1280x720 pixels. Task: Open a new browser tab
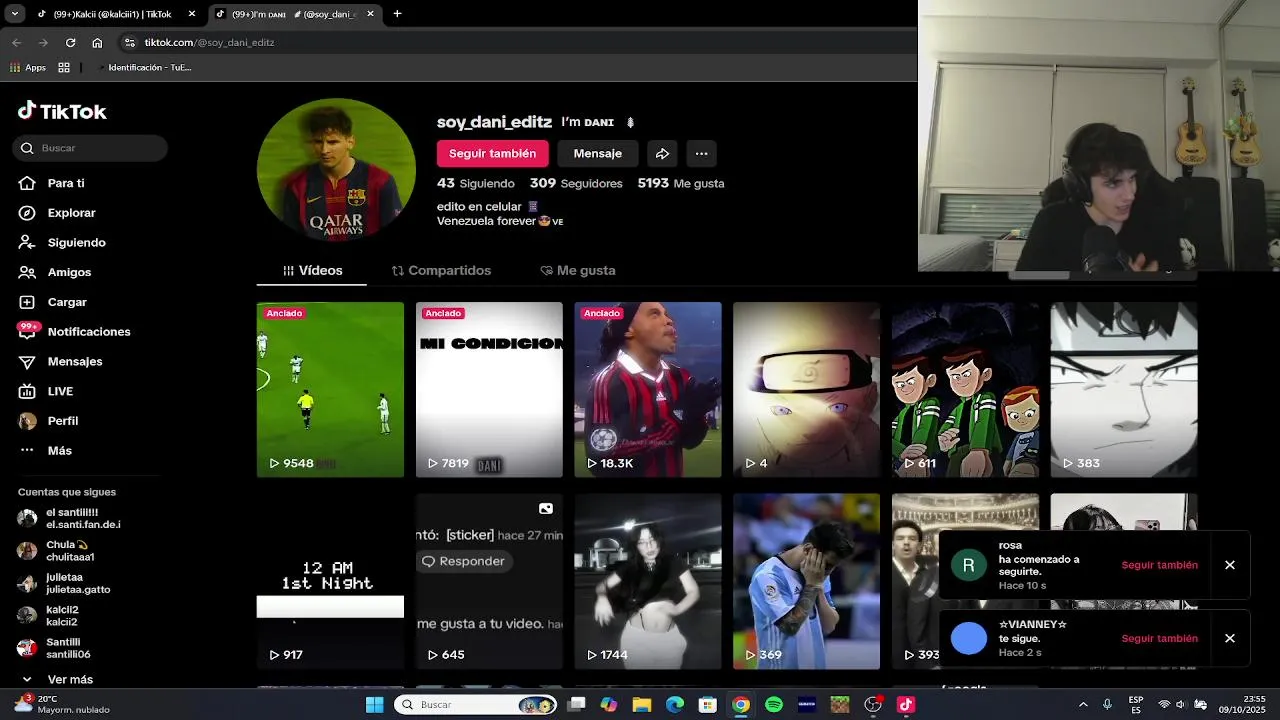click(x=397, y=14)
